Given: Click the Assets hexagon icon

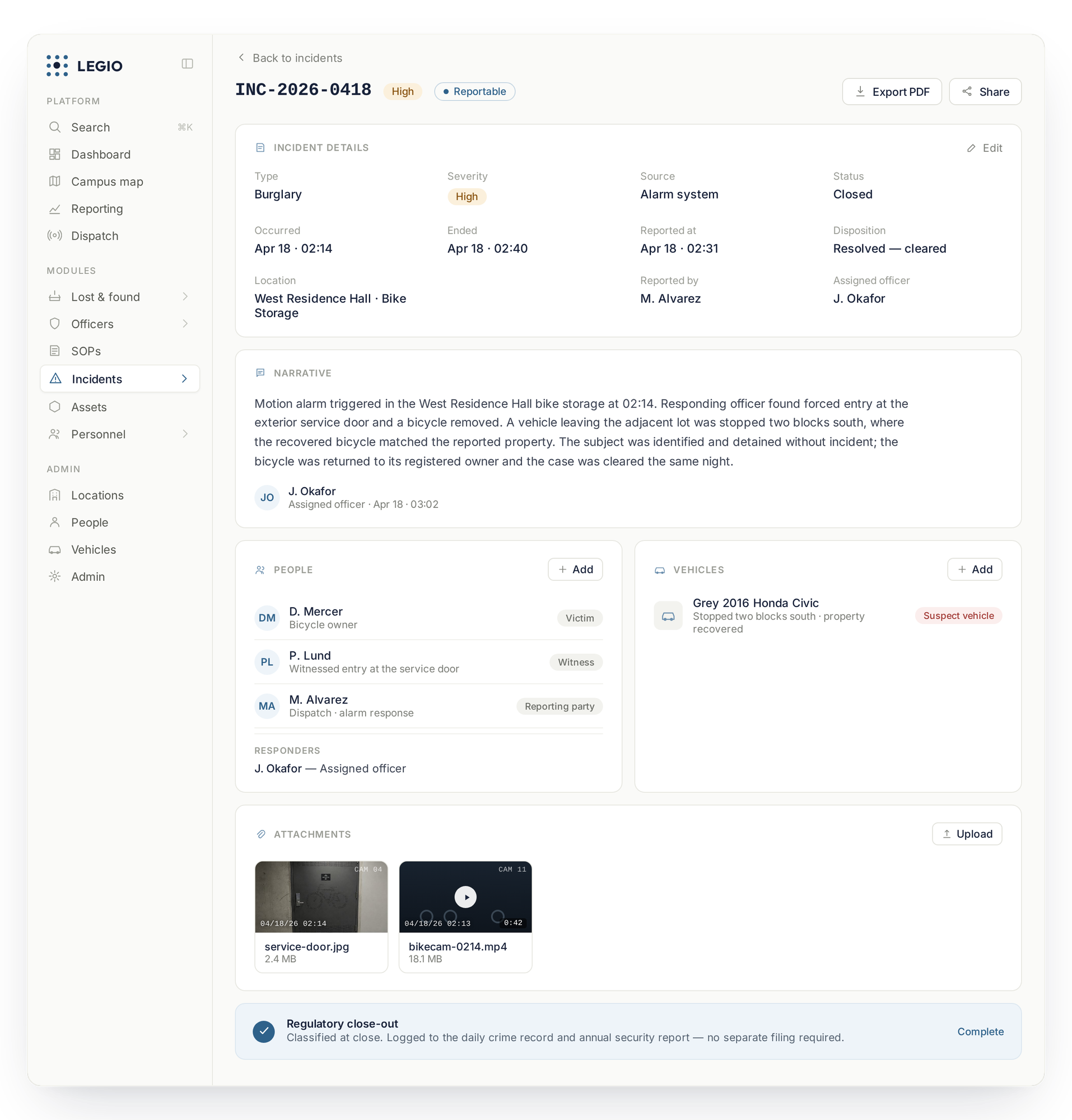Looking at the screenshot, I should (x=55, y=407).
